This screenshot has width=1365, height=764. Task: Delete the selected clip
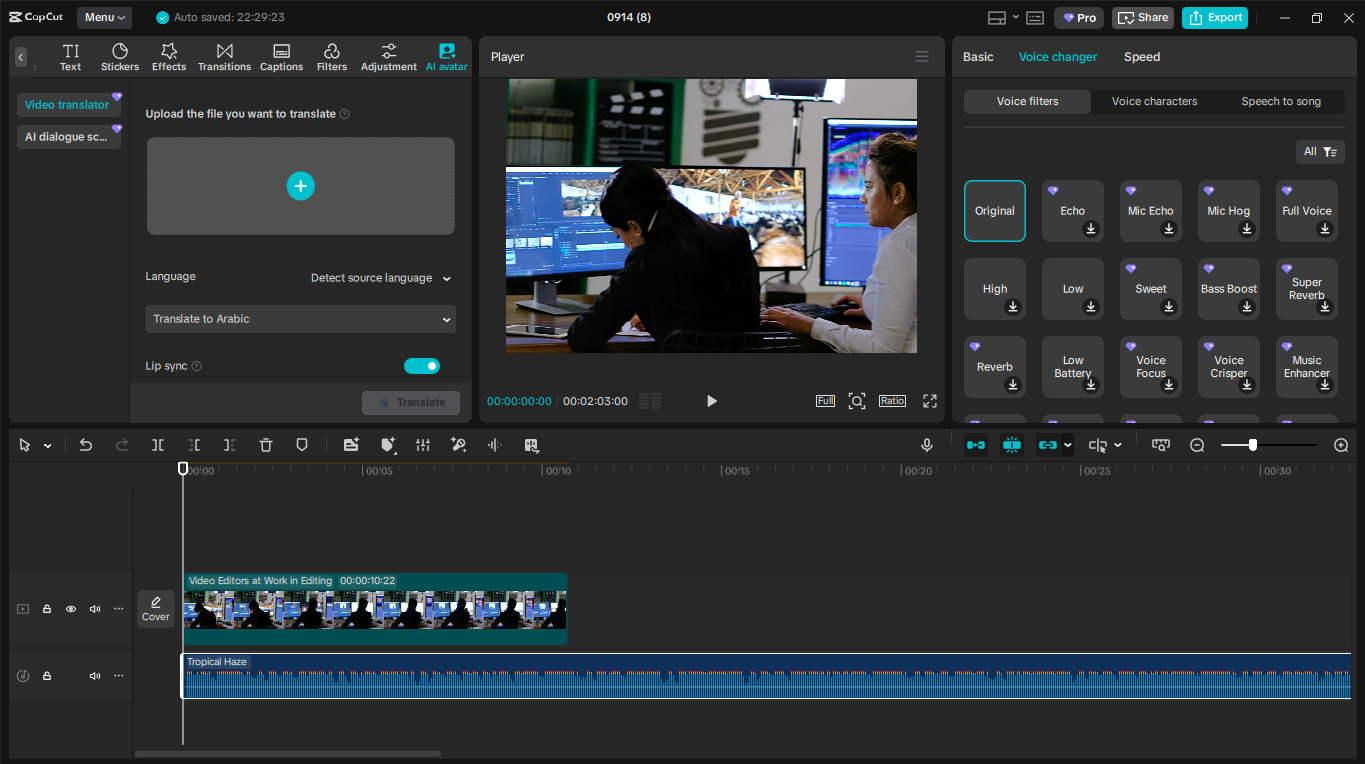pos(265,444)
